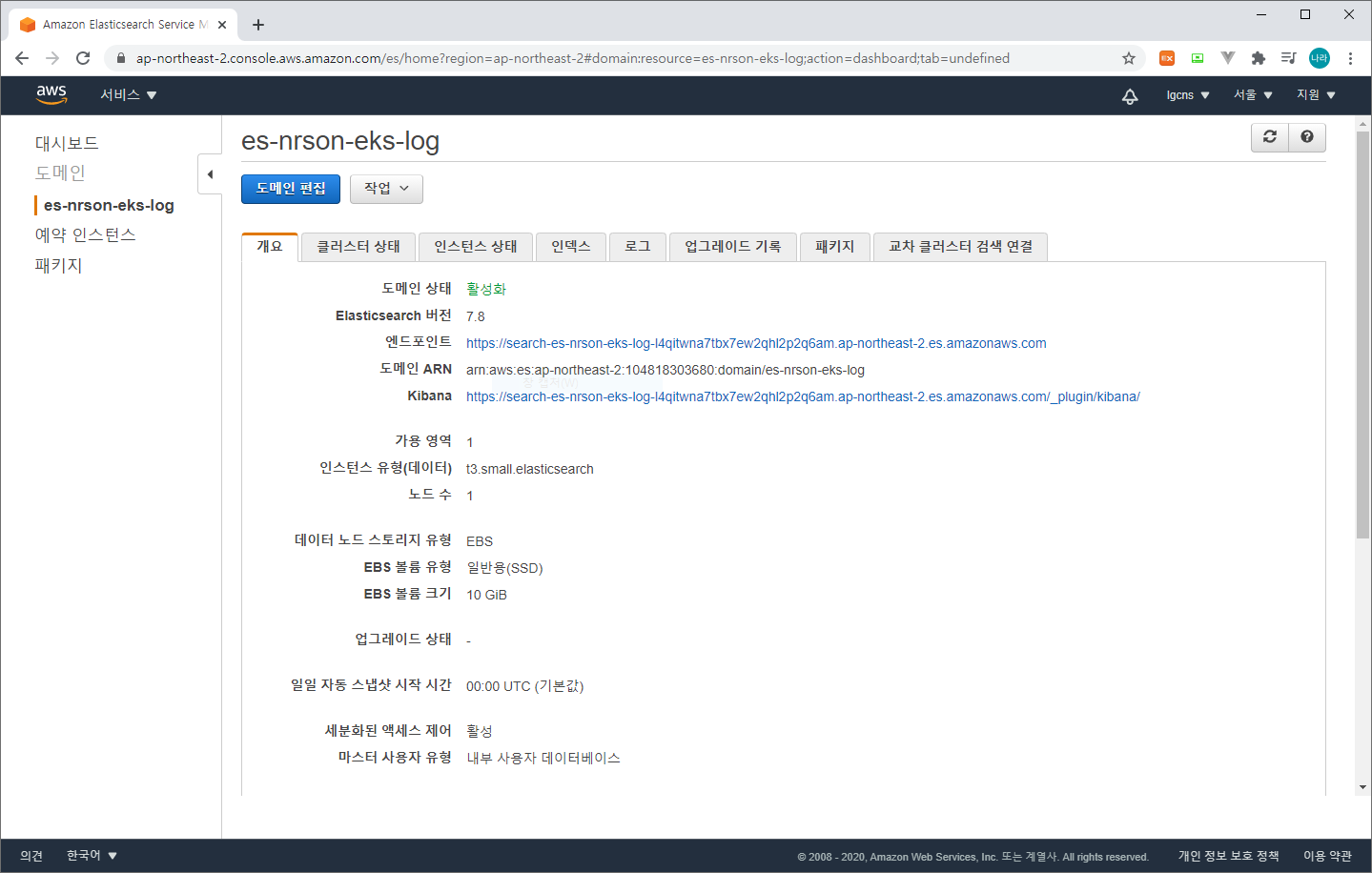Click the 10 GiB EBS volume size

pyautogui.click(x=486, y=595)
